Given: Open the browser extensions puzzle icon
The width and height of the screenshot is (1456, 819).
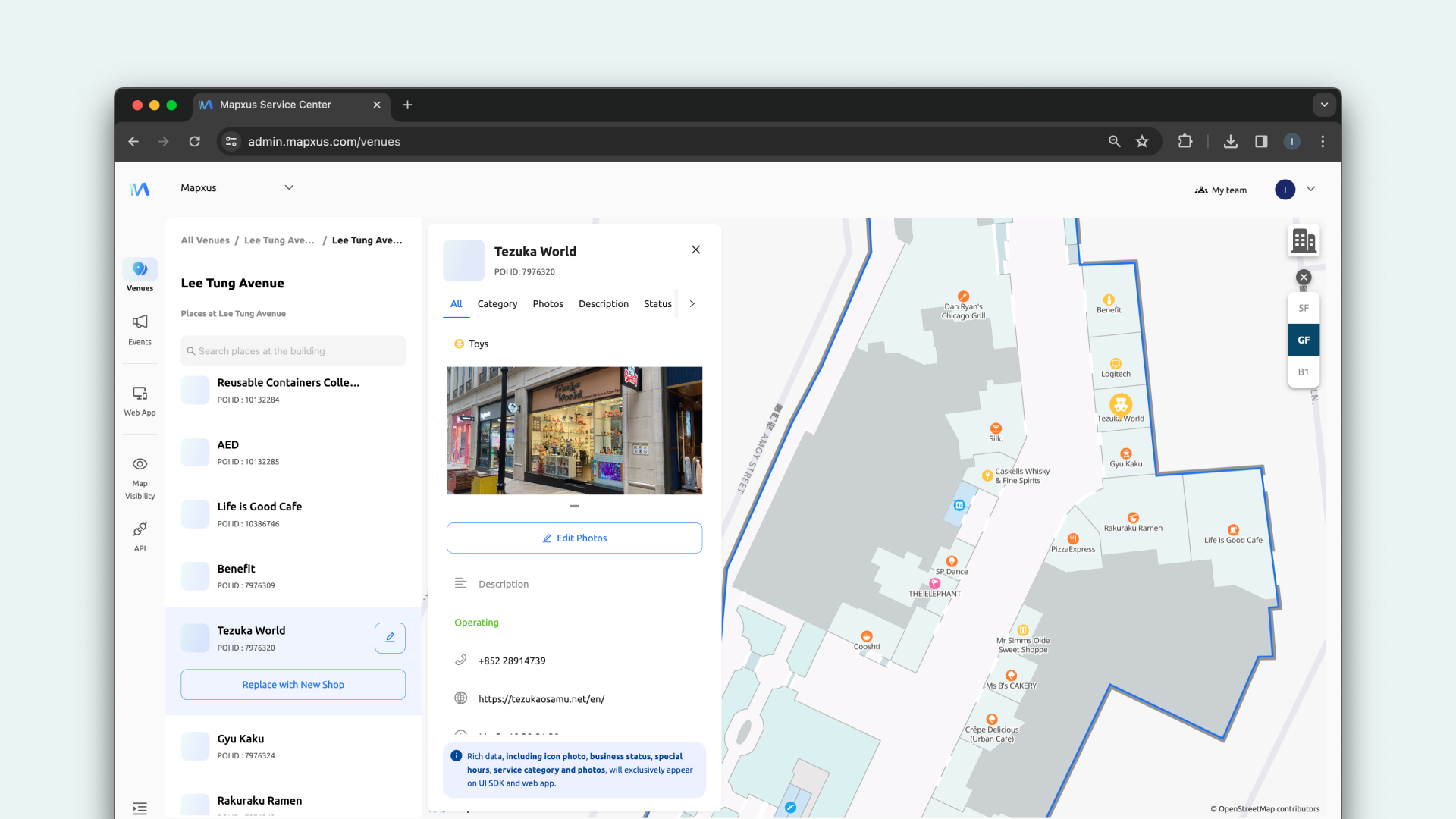Looking at the screenshot, I should pos(1185,142).
